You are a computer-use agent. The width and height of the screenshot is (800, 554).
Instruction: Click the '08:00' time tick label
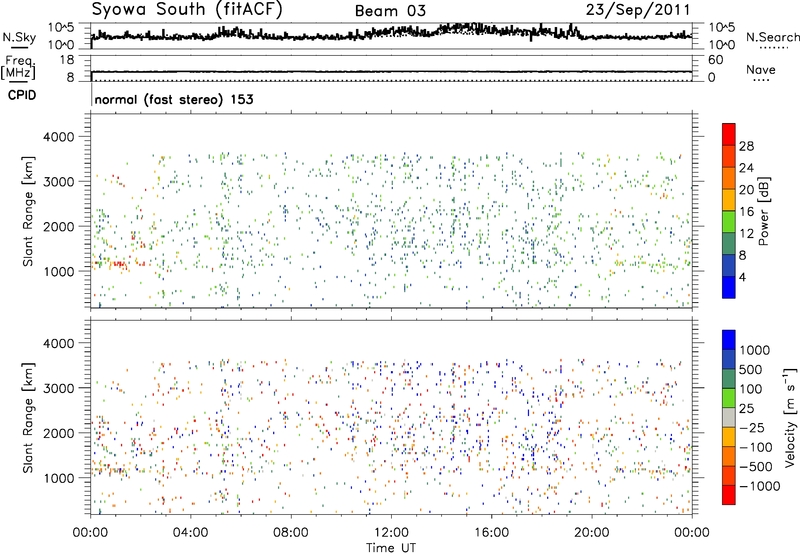point(291,533)
